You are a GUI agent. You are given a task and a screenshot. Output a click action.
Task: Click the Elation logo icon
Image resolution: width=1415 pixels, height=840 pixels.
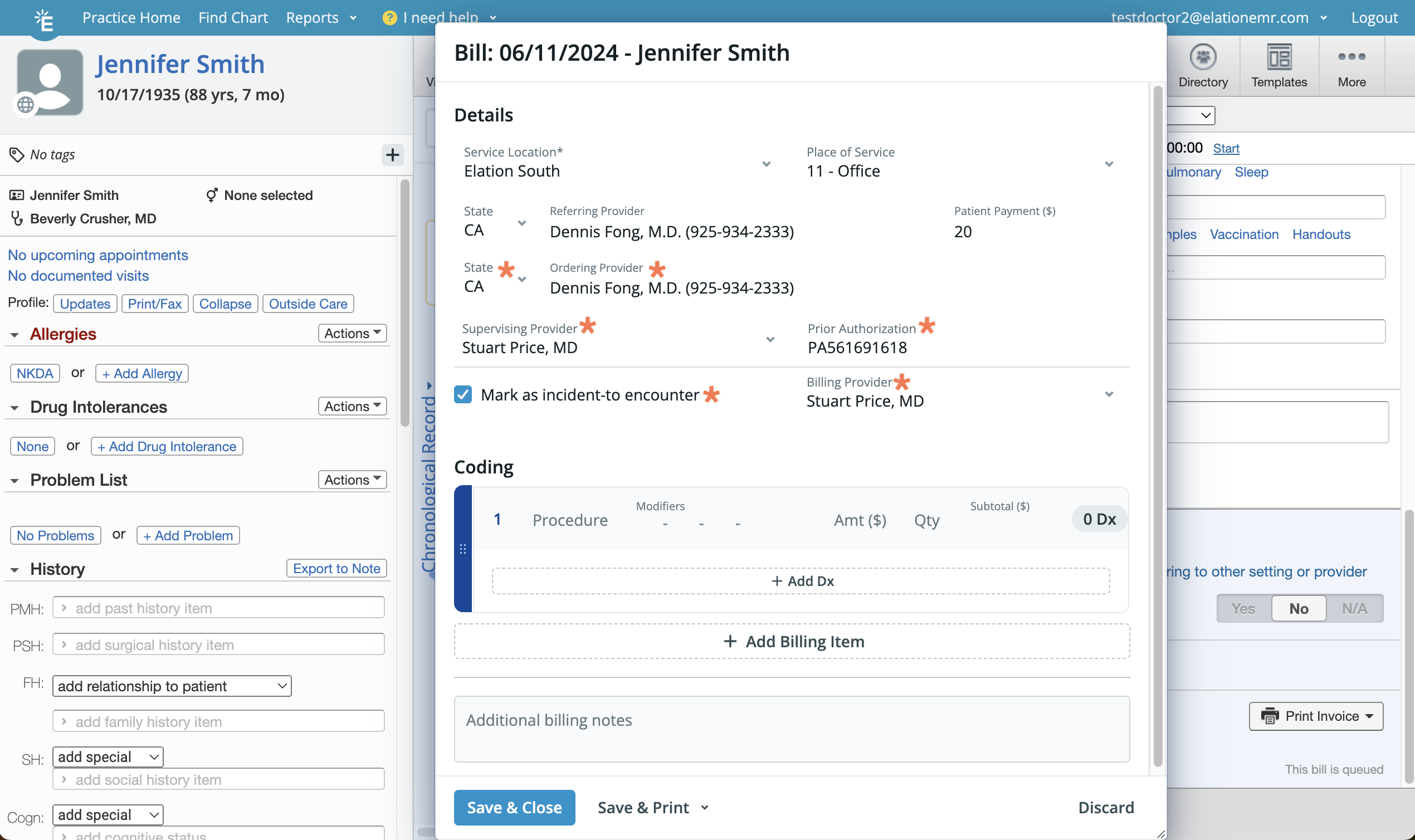[x=44, y=20]
